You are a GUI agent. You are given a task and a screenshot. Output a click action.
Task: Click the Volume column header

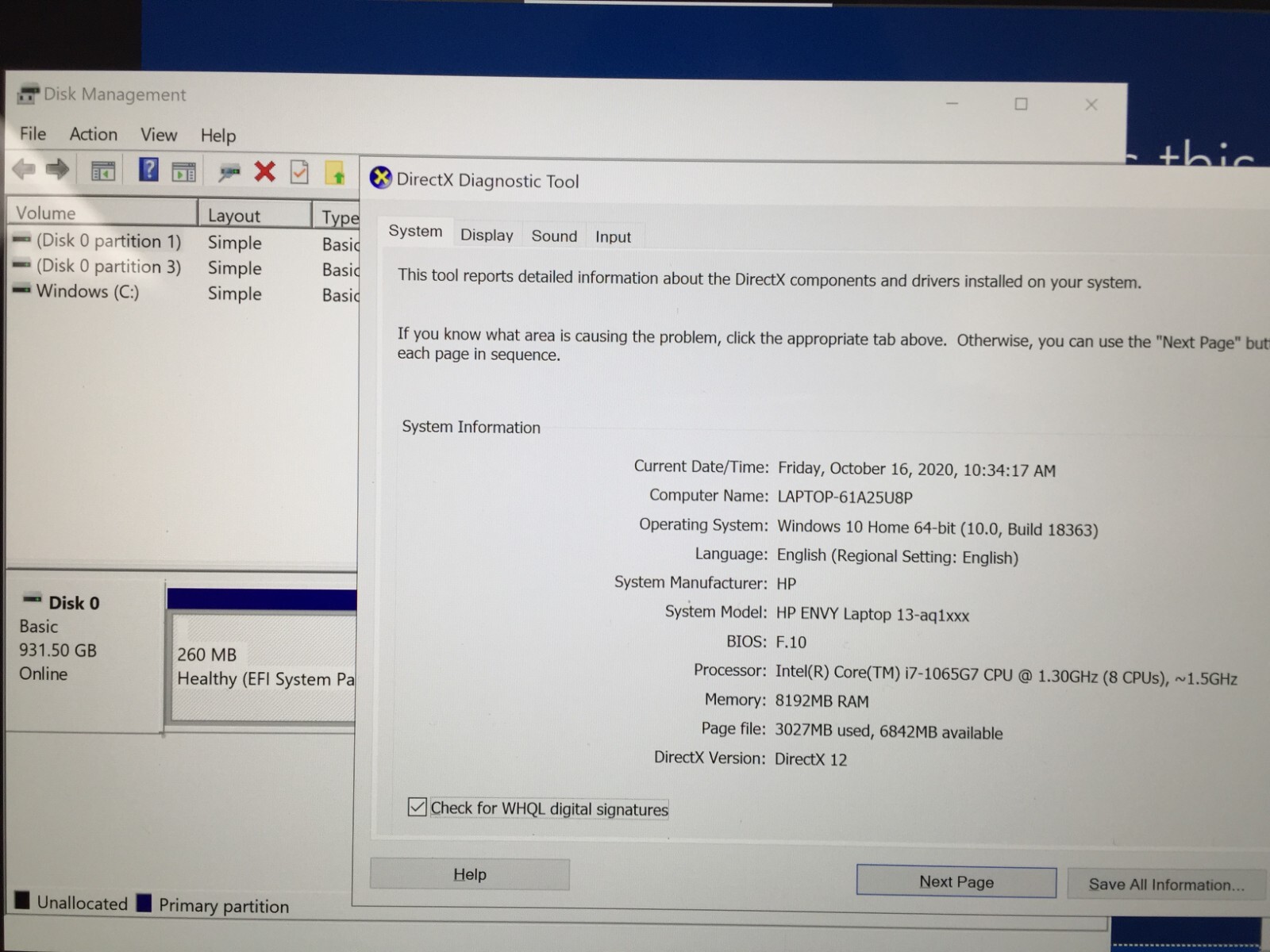102,213
